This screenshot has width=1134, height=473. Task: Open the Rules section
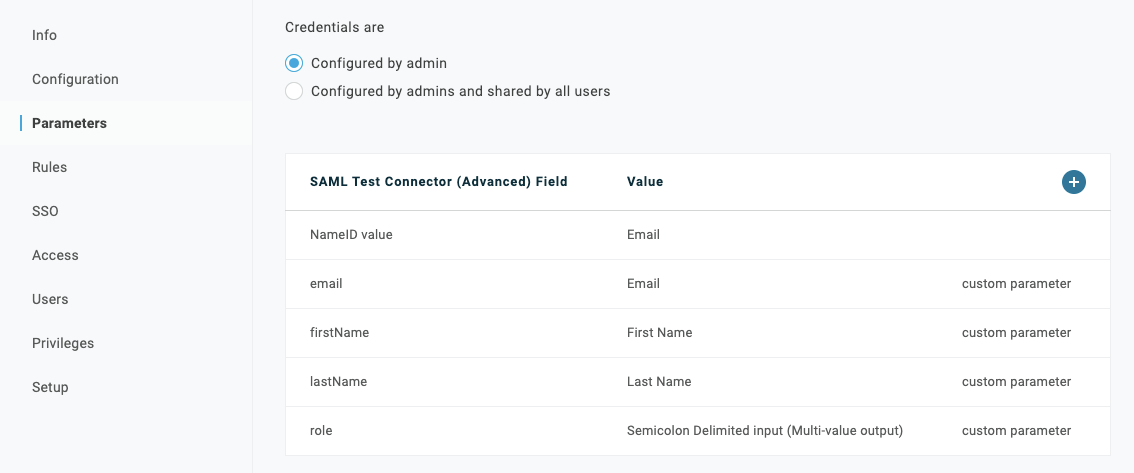coord(49,167)
